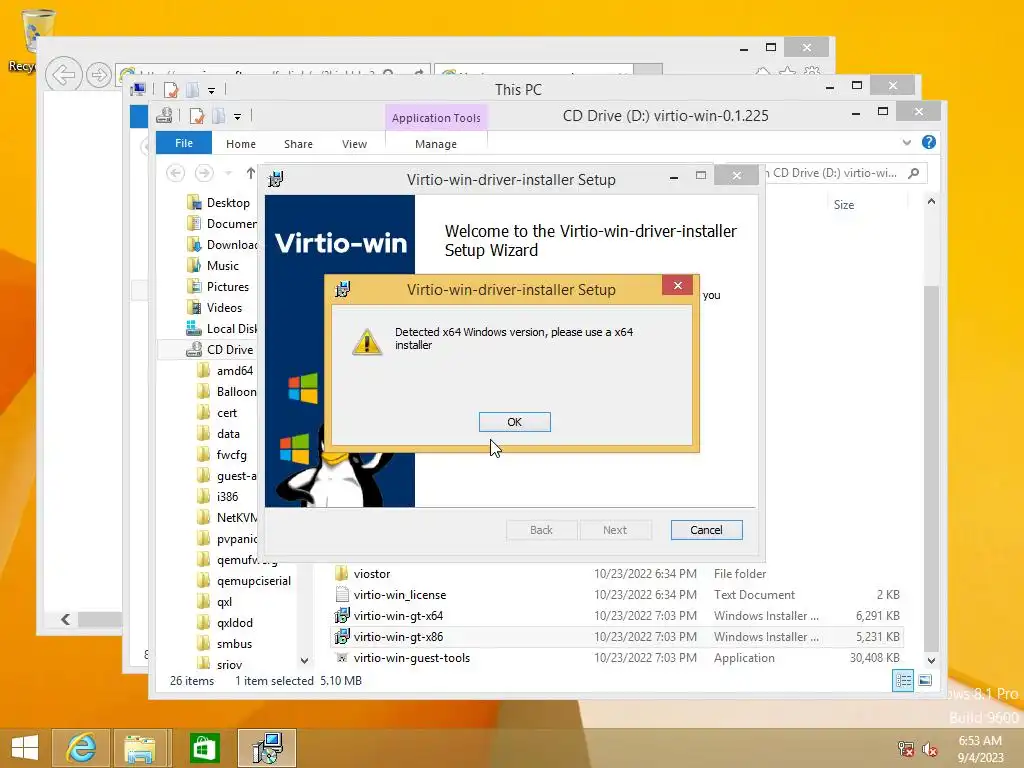The height and width of the screenshot is (768, 1024).
Task: Click OK in the x64 warning dialog
Action: 515,422
